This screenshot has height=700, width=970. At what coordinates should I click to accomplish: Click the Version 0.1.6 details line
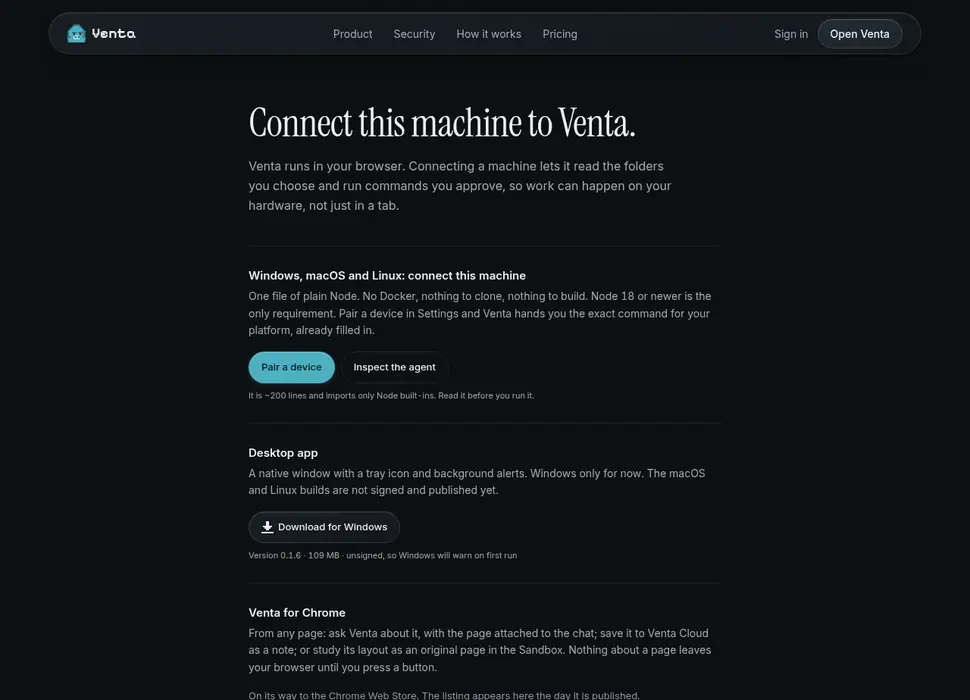click(383, 555)
